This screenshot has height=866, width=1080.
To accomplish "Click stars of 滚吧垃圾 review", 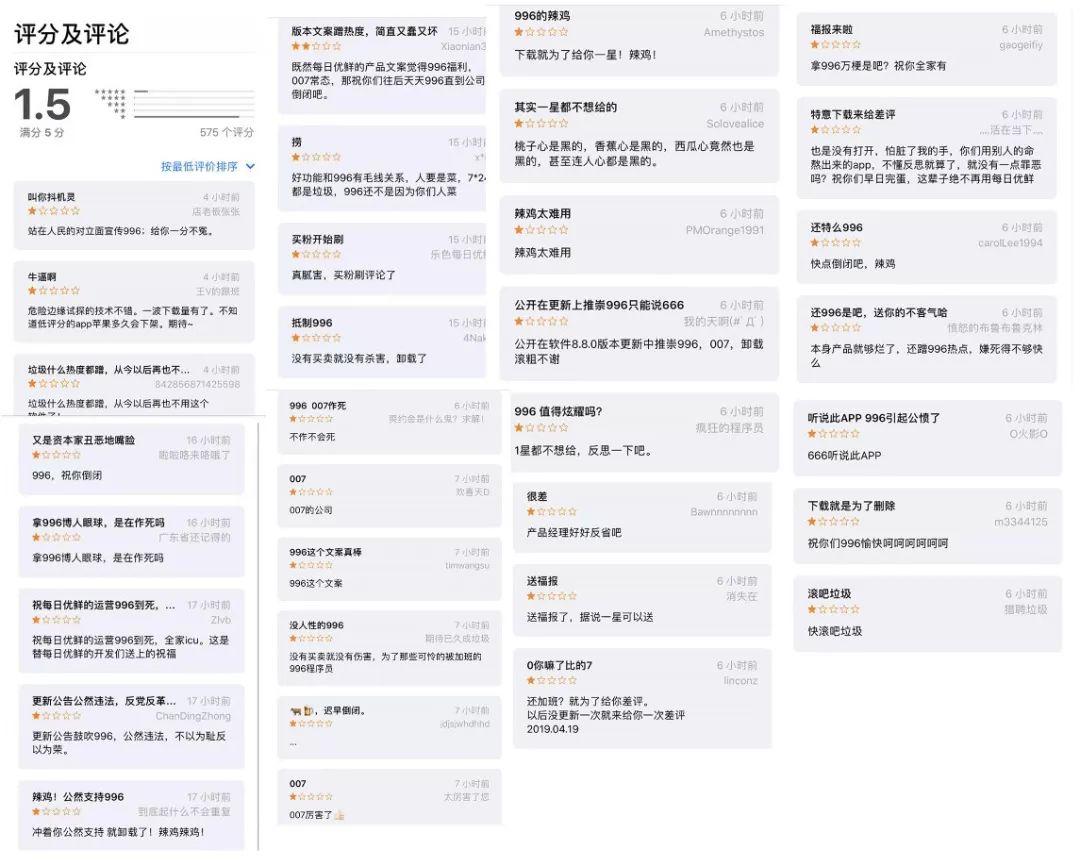I will (x=833, y=610).
